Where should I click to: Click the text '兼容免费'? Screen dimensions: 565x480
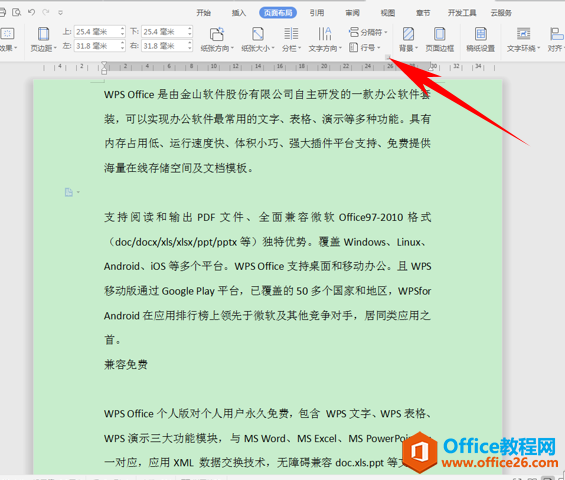(126, 365)
